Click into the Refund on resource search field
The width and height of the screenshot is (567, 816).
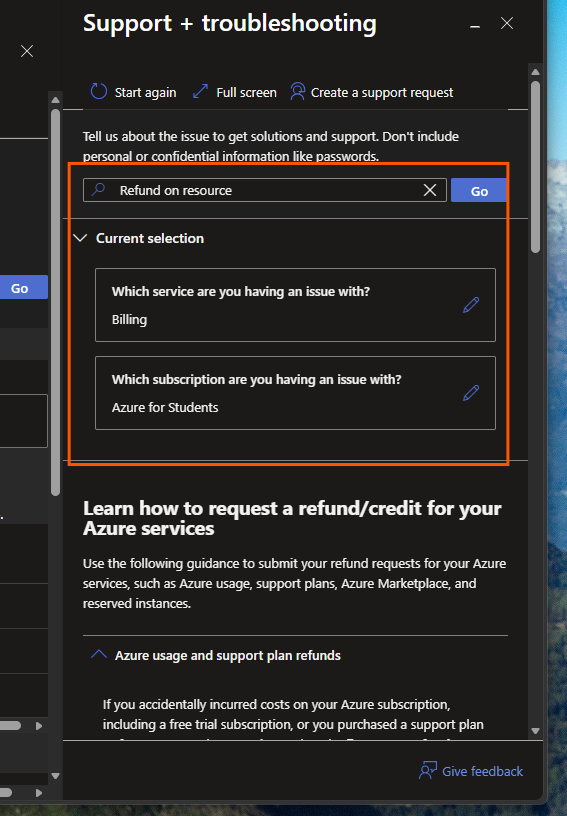(x=265, y=190)
